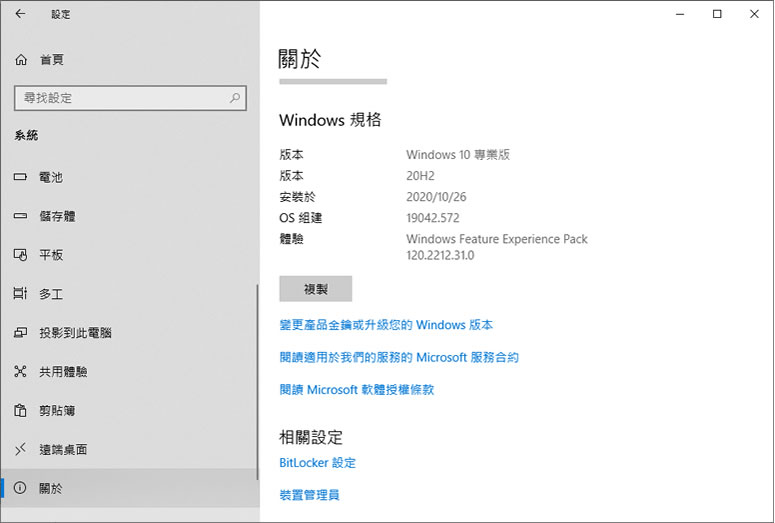Maximize the Settings window
Image resolution: width=775 pixels, height=523 pixels.
click(x=717, y=14)
